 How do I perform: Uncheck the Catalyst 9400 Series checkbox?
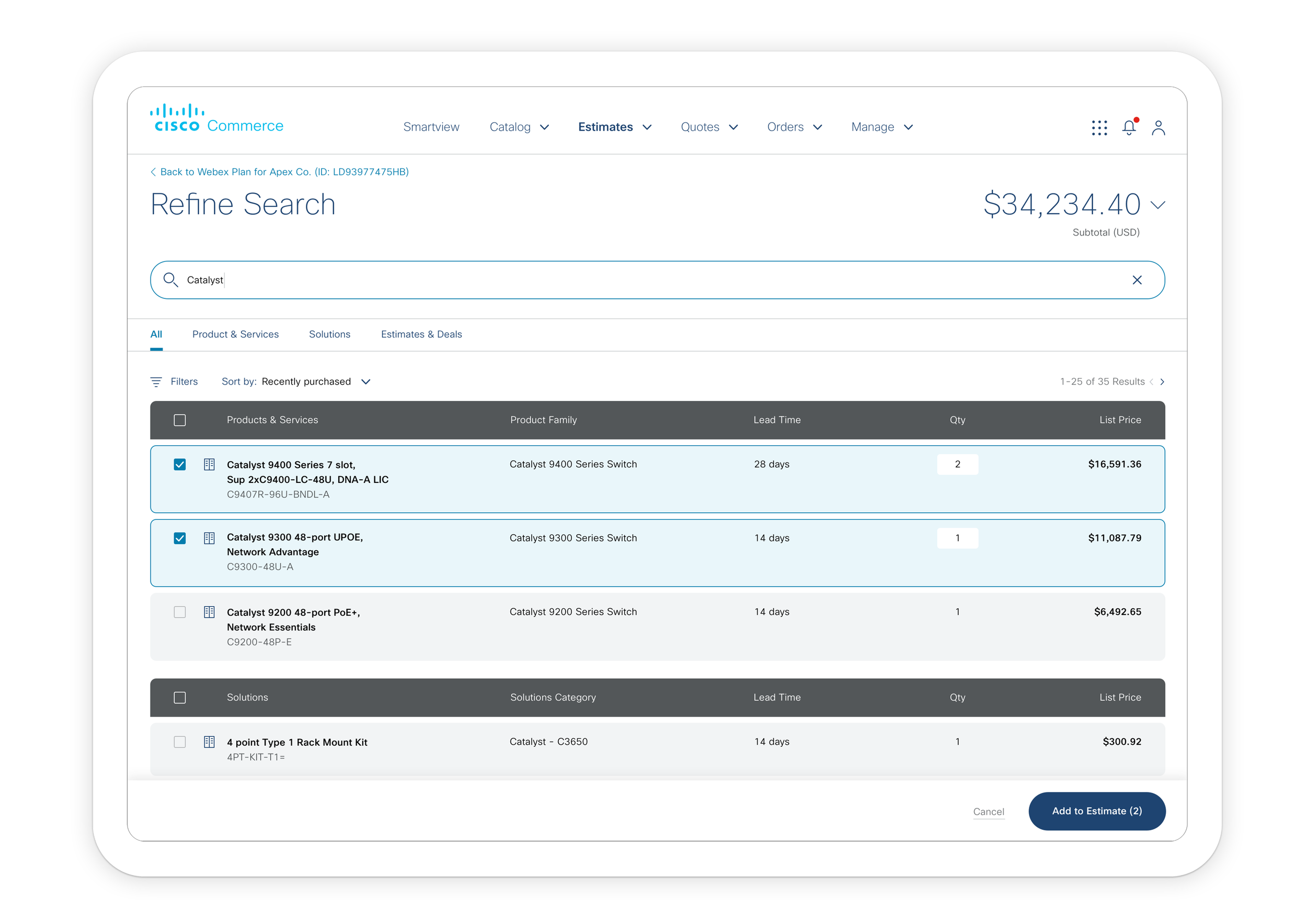point(179,465)
